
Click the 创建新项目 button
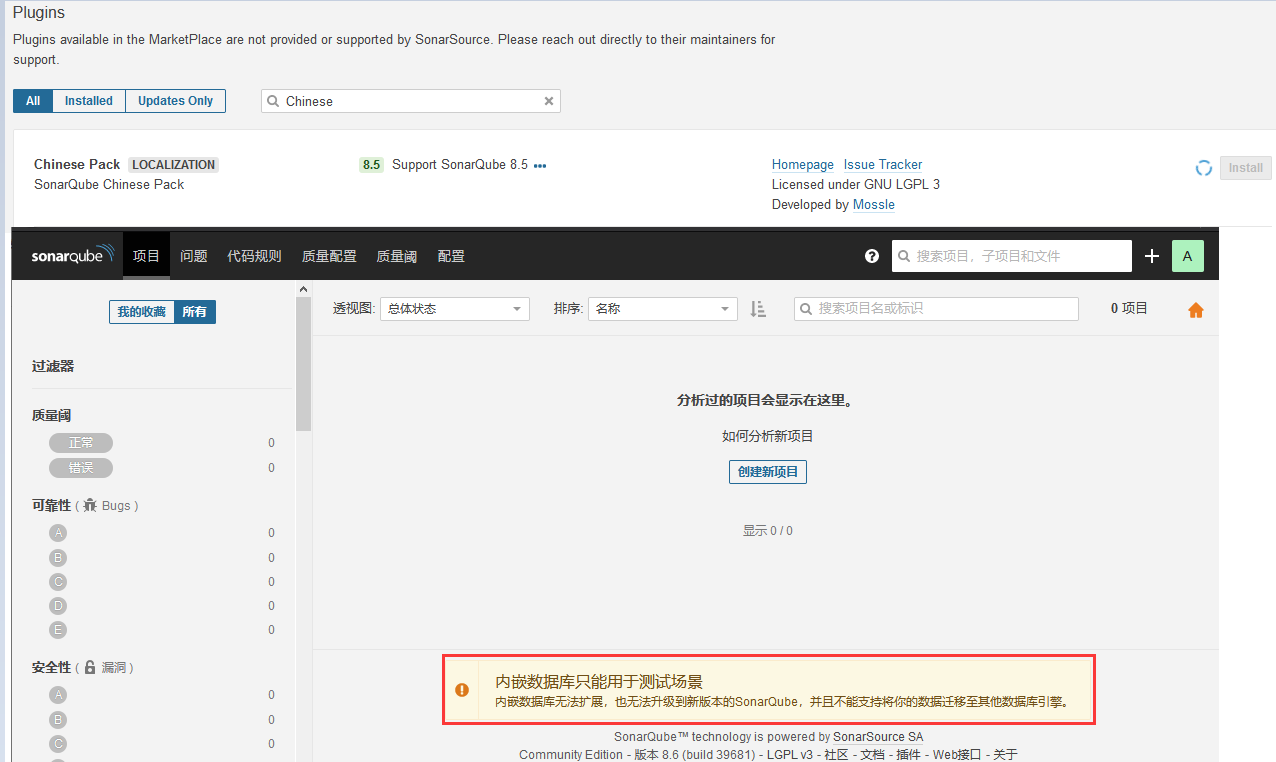click(768, 472)
